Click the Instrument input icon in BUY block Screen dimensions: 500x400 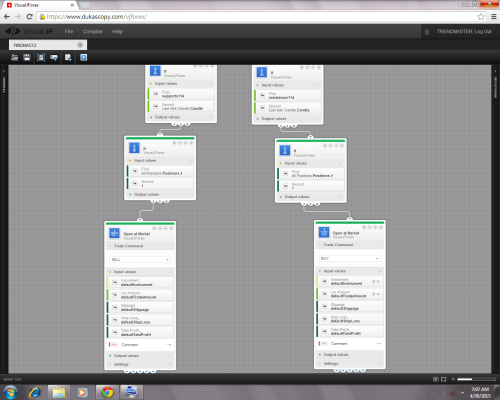click(x=324, y=282)
